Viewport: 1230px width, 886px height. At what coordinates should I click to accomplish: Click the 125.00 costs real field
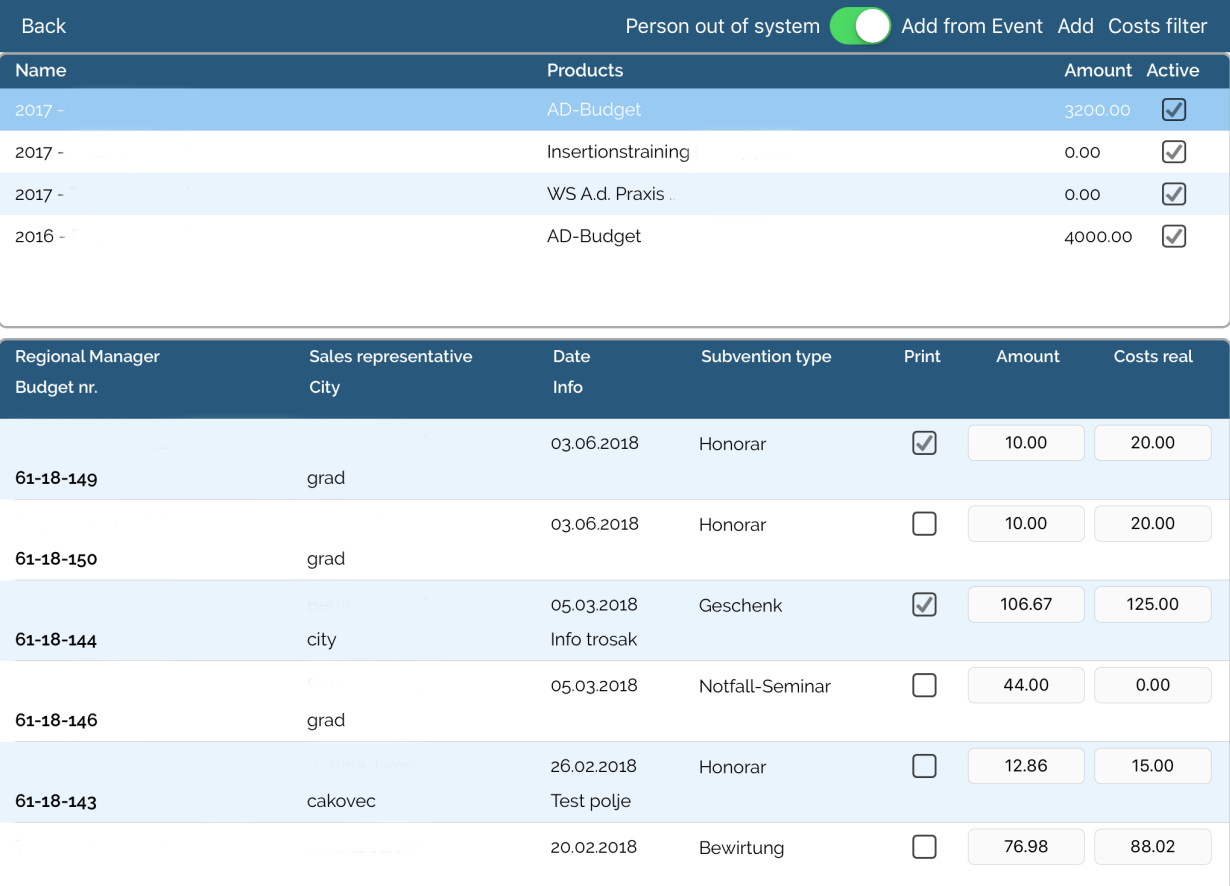[x=1152, y=604]
